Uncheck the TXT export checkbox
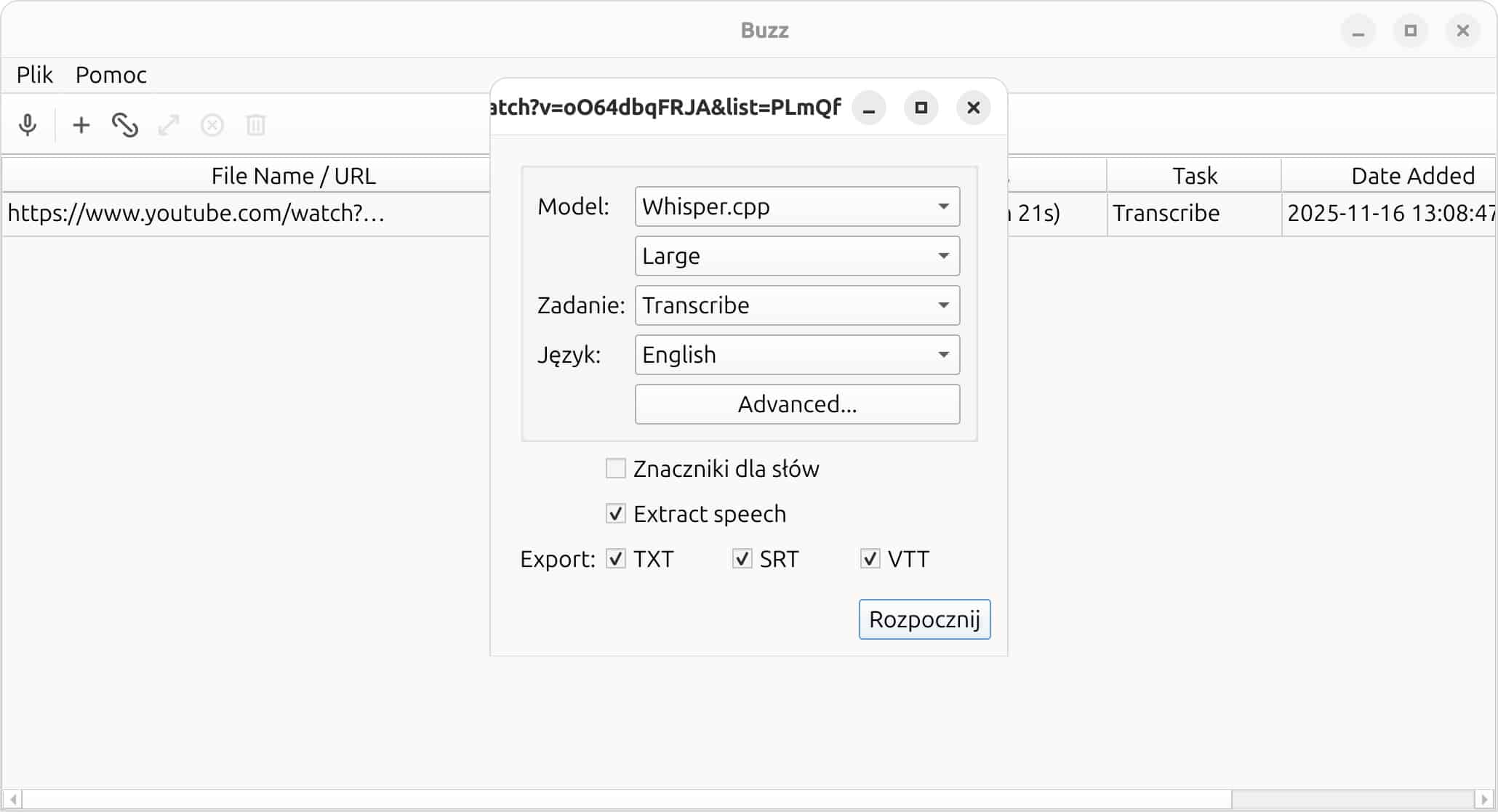 click(616, 559)
